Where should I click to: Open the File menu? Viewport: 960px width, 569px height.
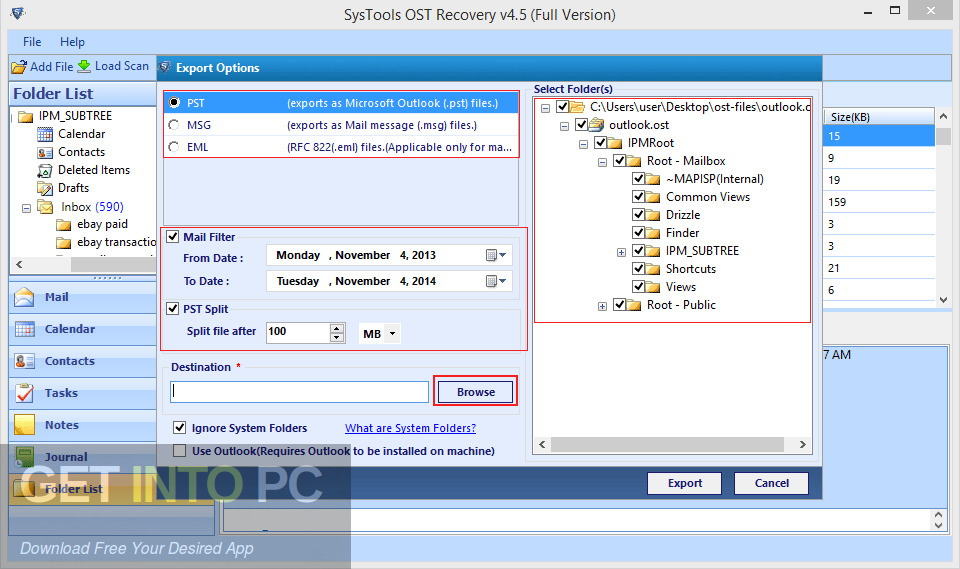tap(32, 42)
